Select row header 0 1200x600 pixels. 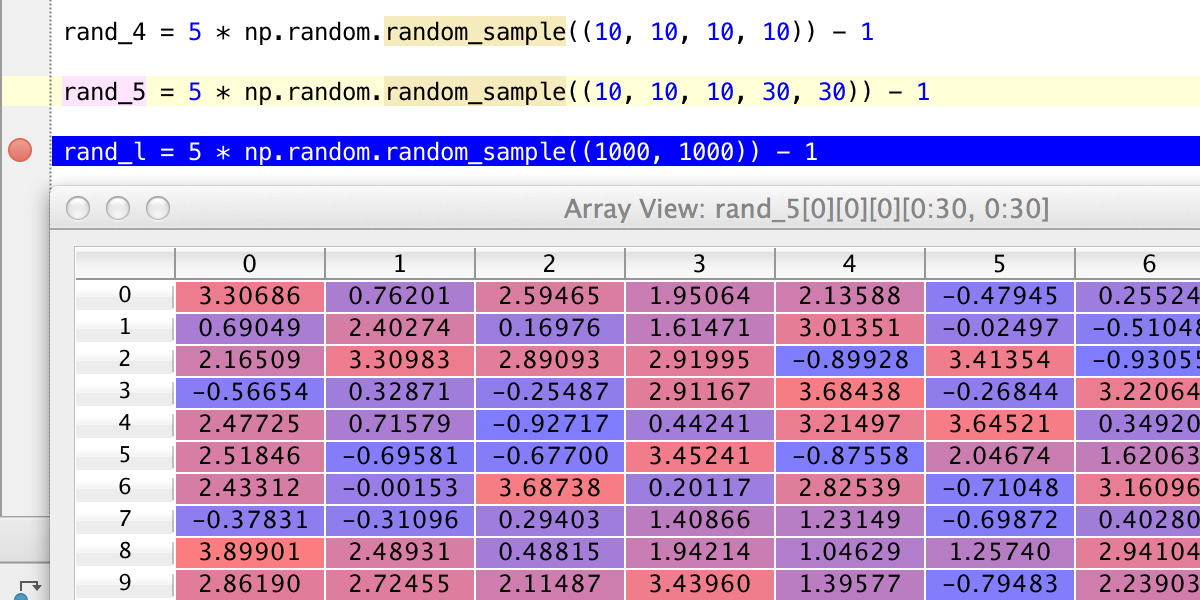[x=125, y=295]
